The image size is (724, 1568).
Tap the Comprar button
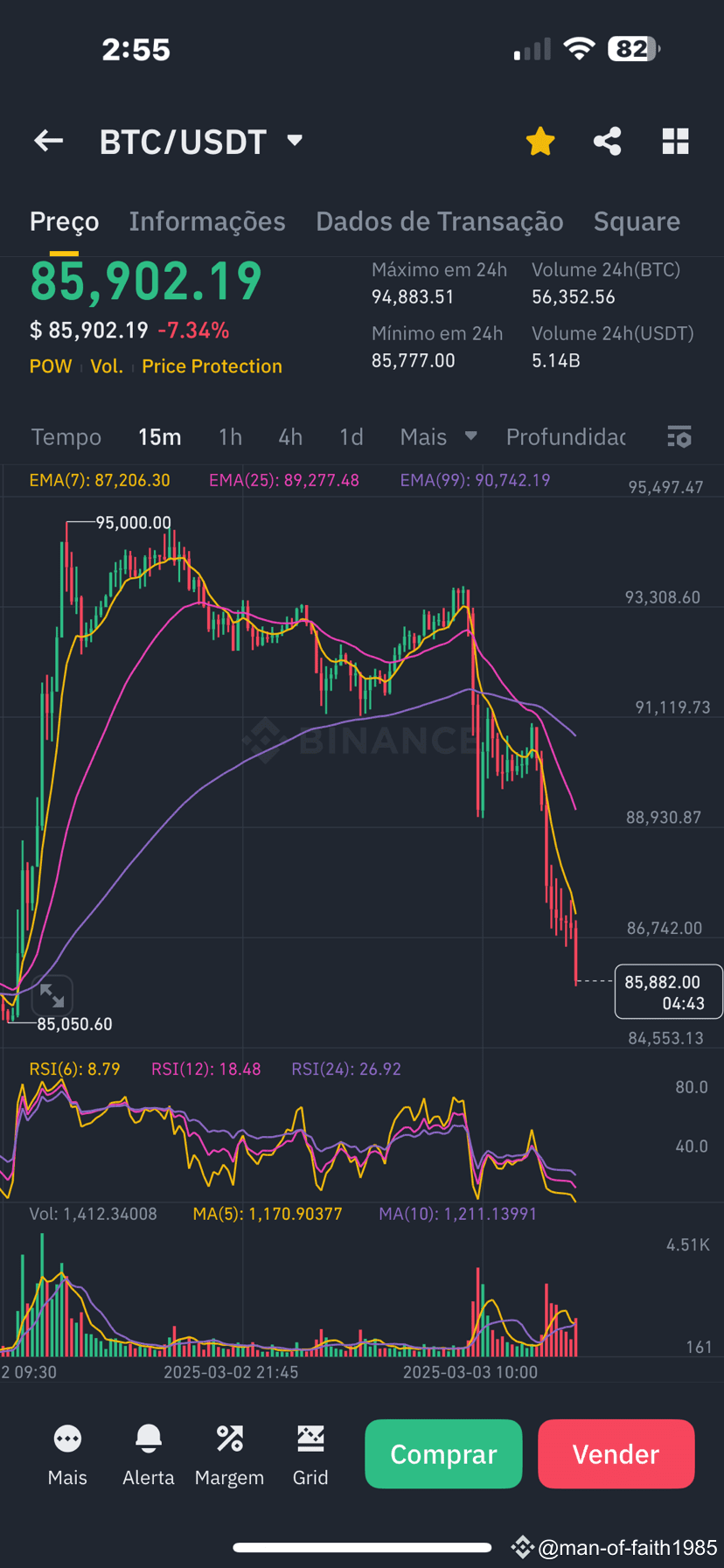coord(443,1453)
